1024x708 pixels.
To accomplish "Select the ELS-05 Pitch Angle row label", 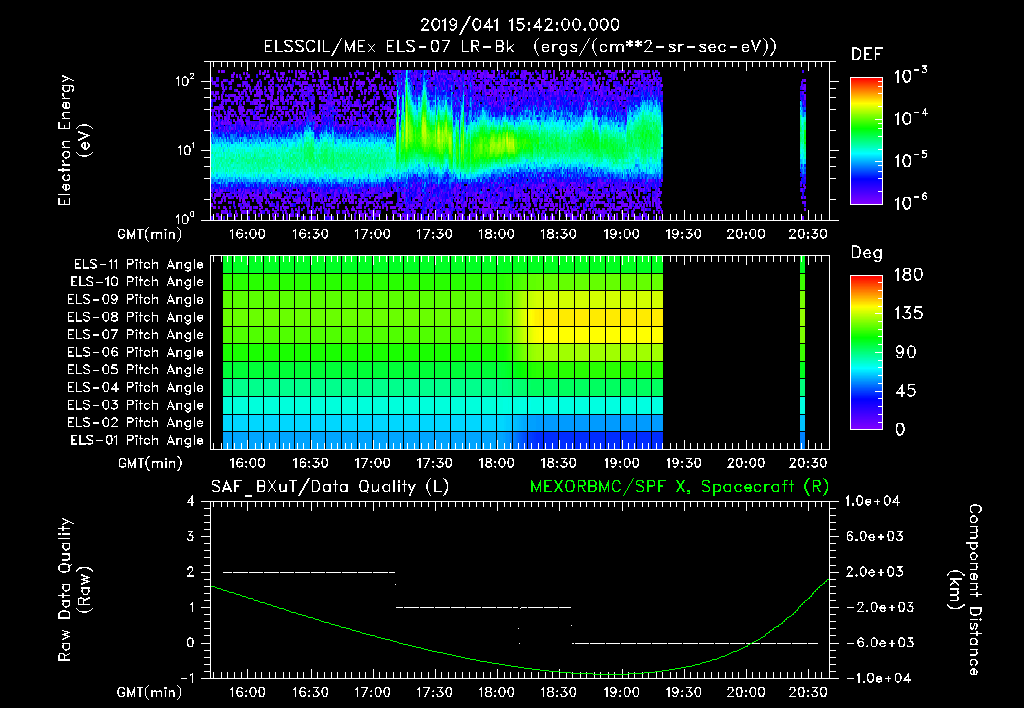I will pos(136,370).
